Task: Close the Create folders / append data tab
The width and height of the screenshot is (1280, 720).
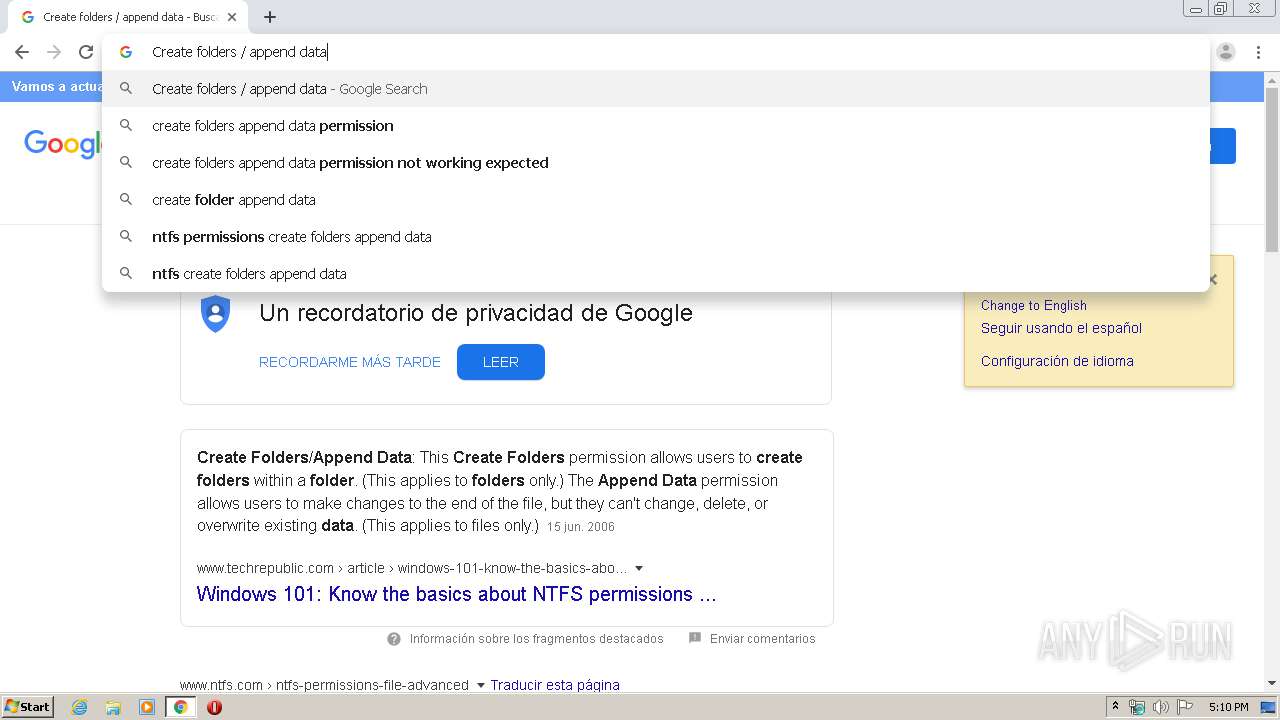Action: coord(232,17)
